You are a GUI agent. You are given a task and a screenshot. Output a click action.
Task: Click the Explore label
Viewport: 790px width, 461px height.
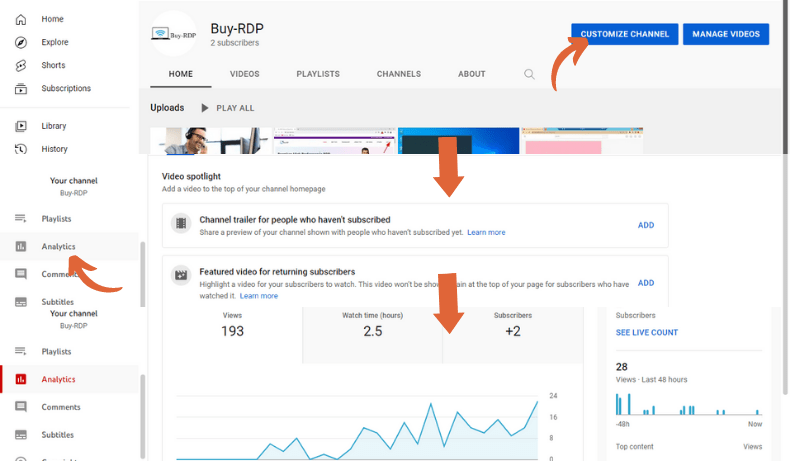(55, 42)
